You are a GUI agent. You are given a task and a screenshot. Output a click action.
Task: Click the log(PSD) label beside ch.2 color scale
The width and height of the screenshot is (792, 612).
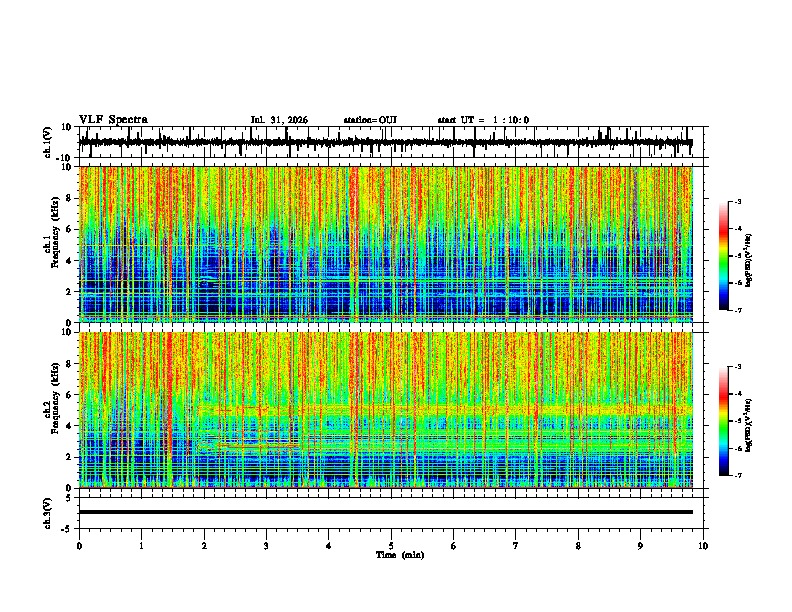point(749,425)
